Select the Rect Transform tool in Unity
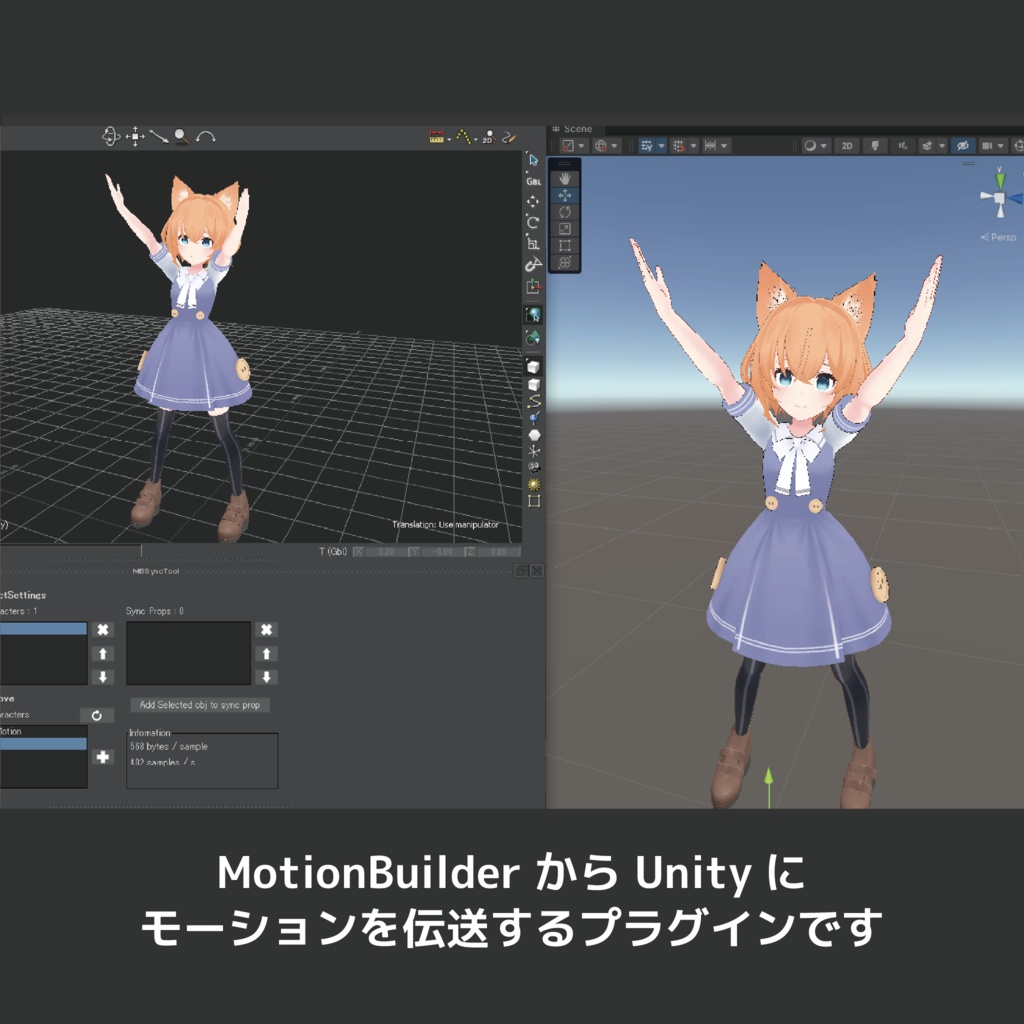The width and height of the screenshot is (1024, 1024). pyautogui.click(x=564, y=245)
